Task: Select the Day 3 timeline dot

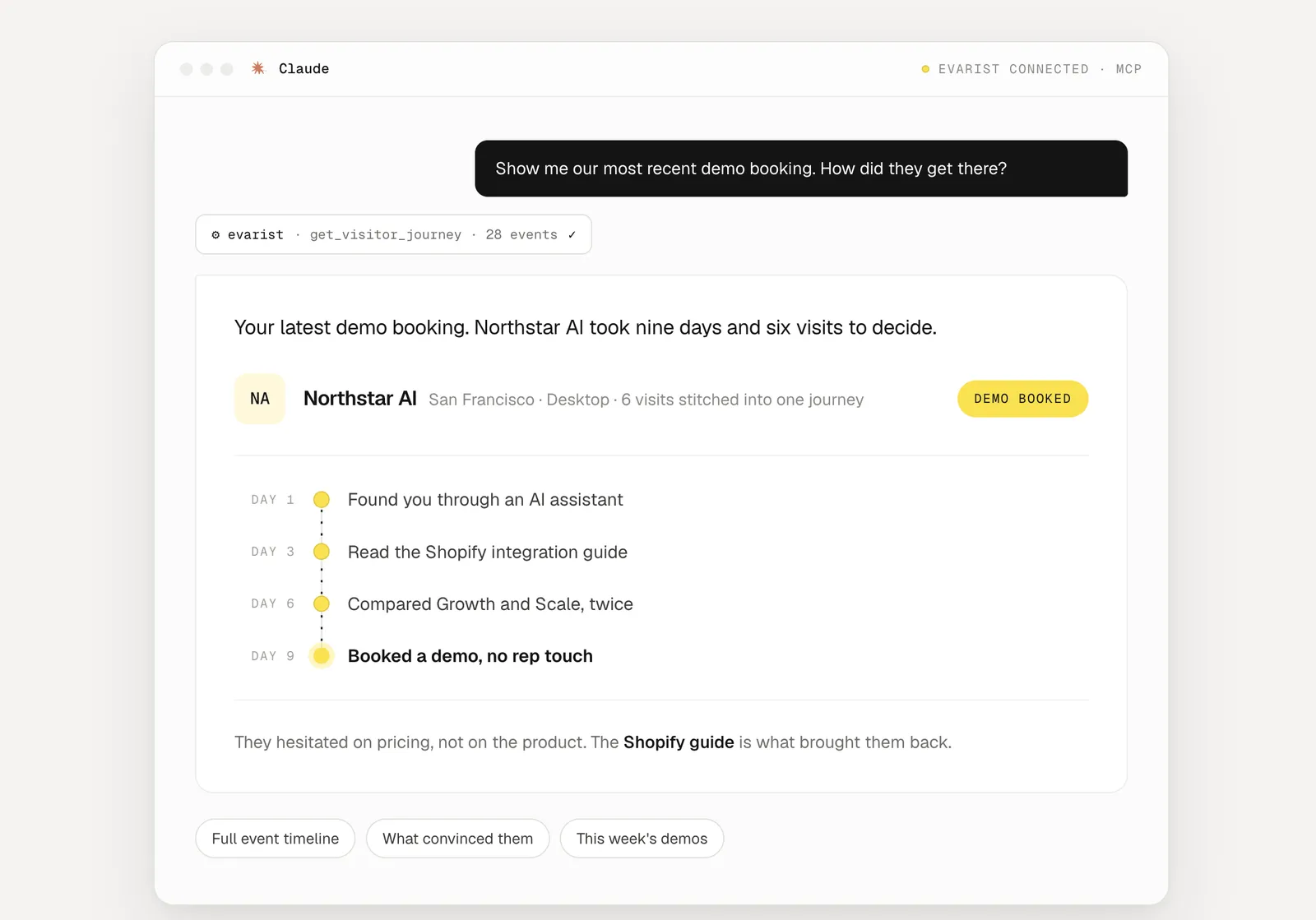Action: (x=322, y=552)
